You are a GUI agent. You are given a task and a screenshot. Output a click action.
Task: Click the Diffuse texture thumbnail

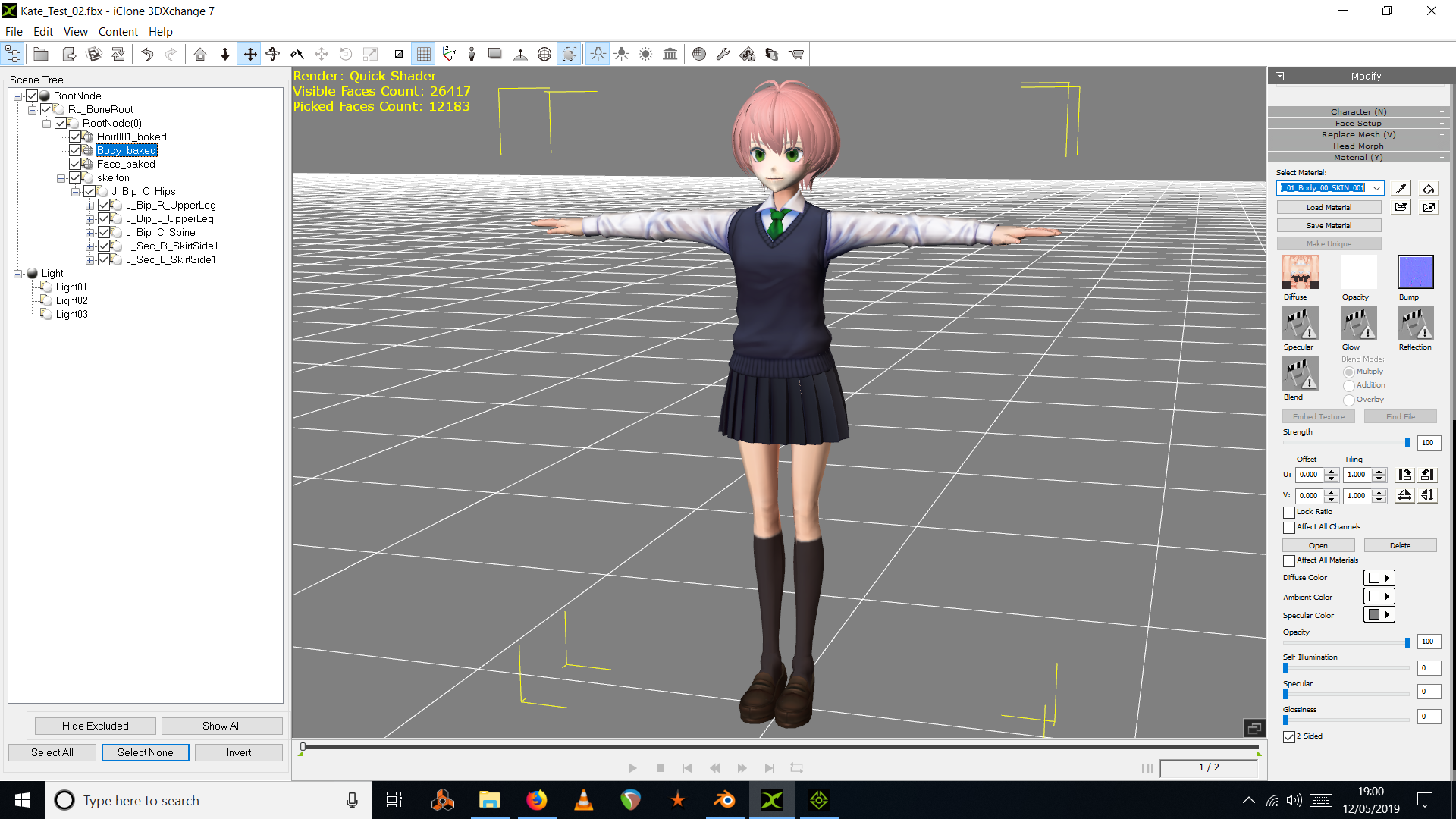[x=1301, y=272]
